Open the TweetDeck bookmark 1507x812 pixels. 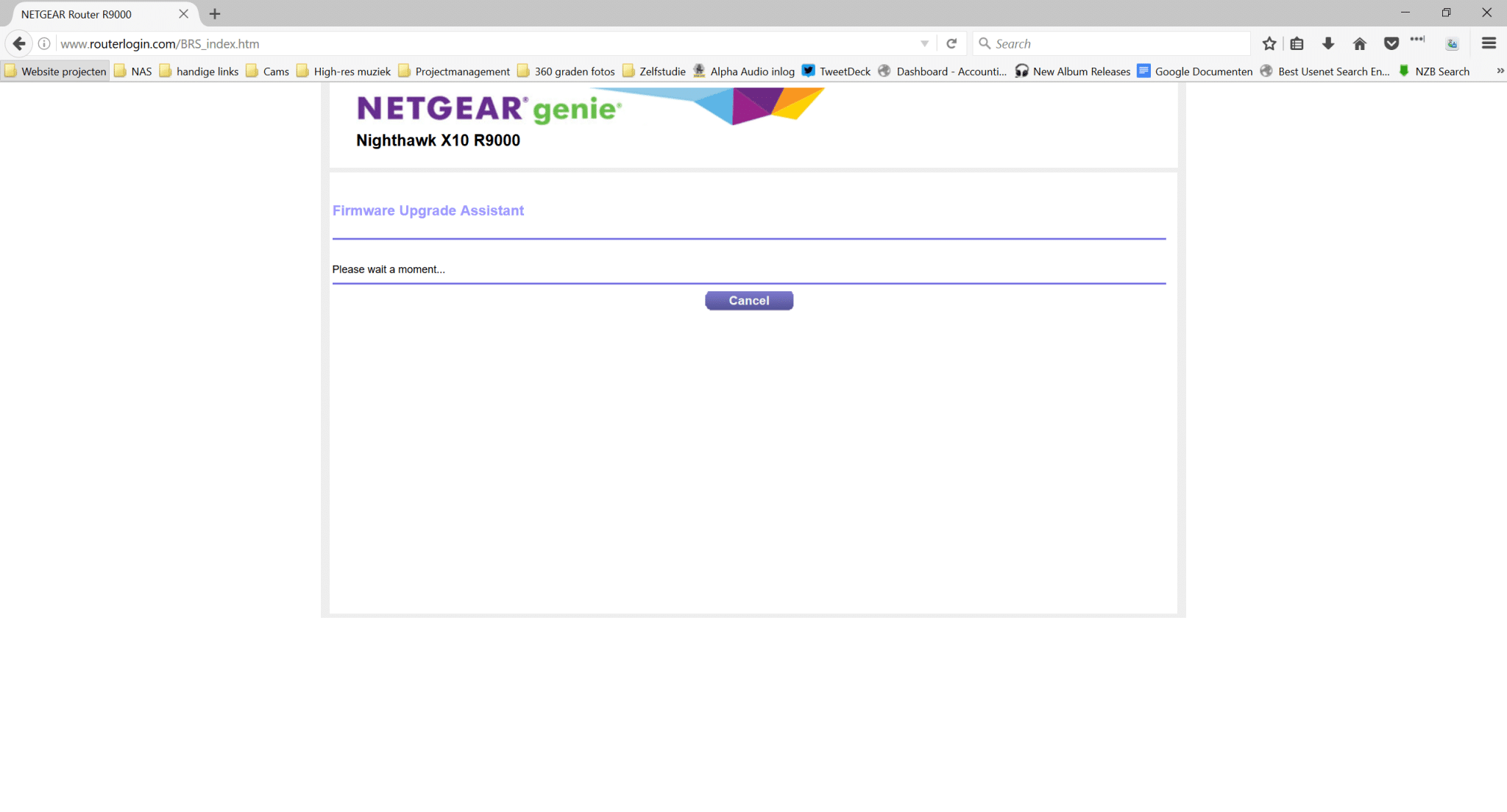tap(836, 71)
